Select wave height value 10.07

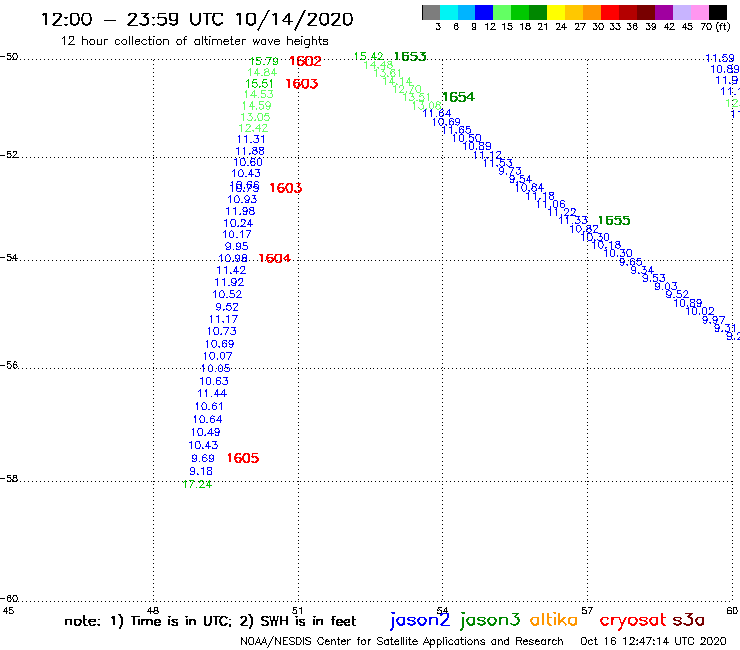tap(218, 356)
